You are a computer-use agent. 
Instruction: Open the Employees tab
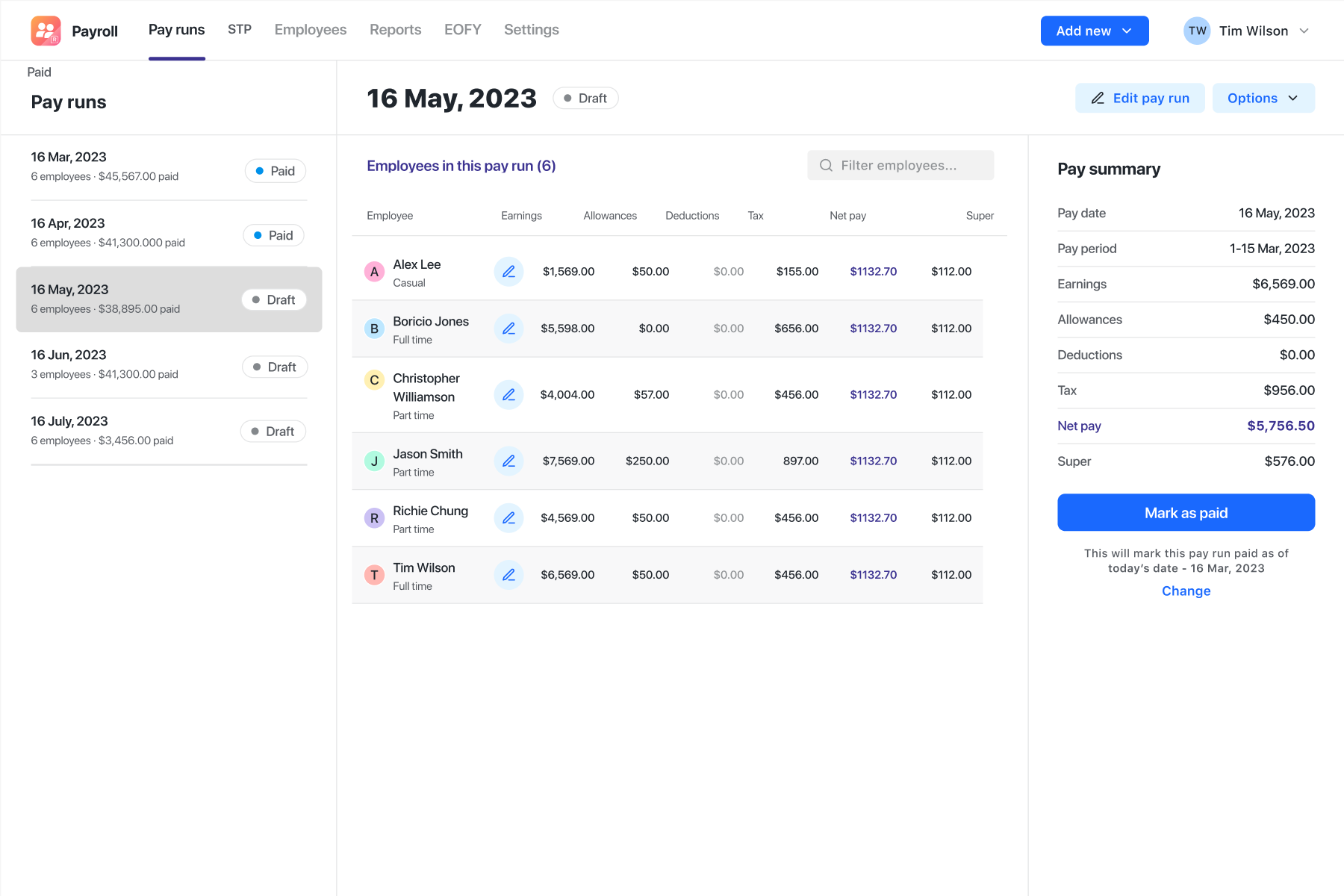pyautogui.click(x=311, y=30)
